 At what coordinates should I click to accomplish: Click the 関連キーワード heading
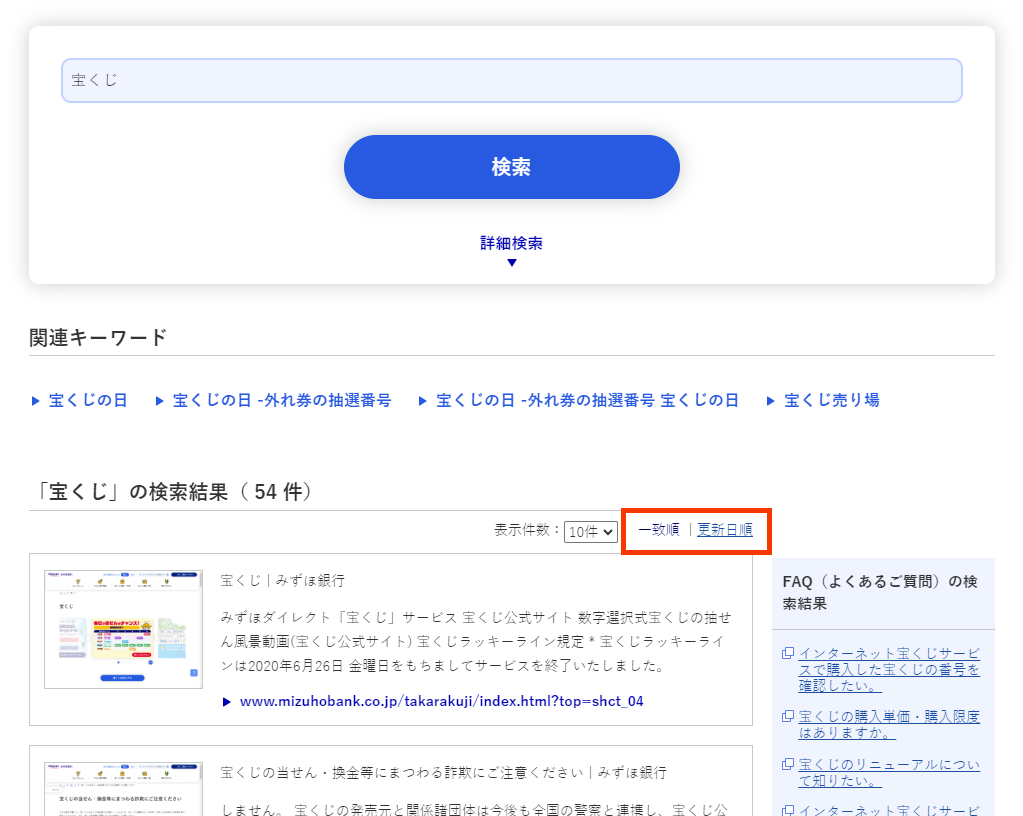pyautogui.click(x=99, y=338)
